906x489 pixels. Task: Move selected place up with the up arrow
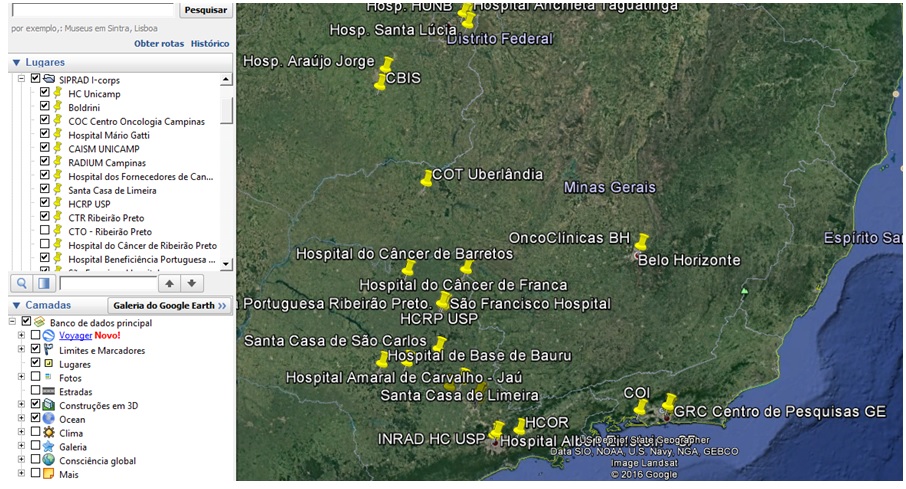coord(169,283)
